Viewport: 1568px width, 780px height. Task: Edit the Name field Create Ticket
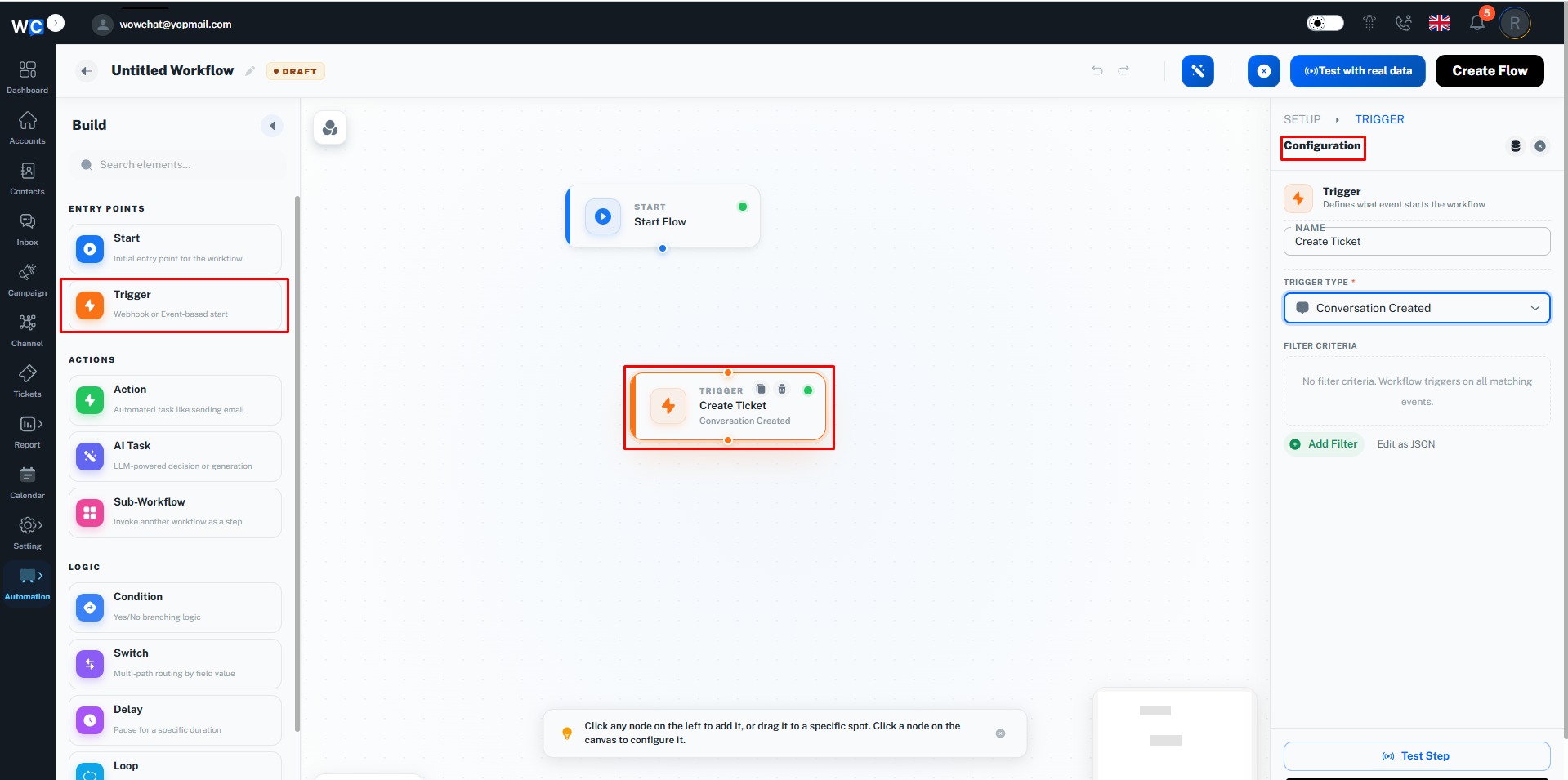click(1417, 242)
